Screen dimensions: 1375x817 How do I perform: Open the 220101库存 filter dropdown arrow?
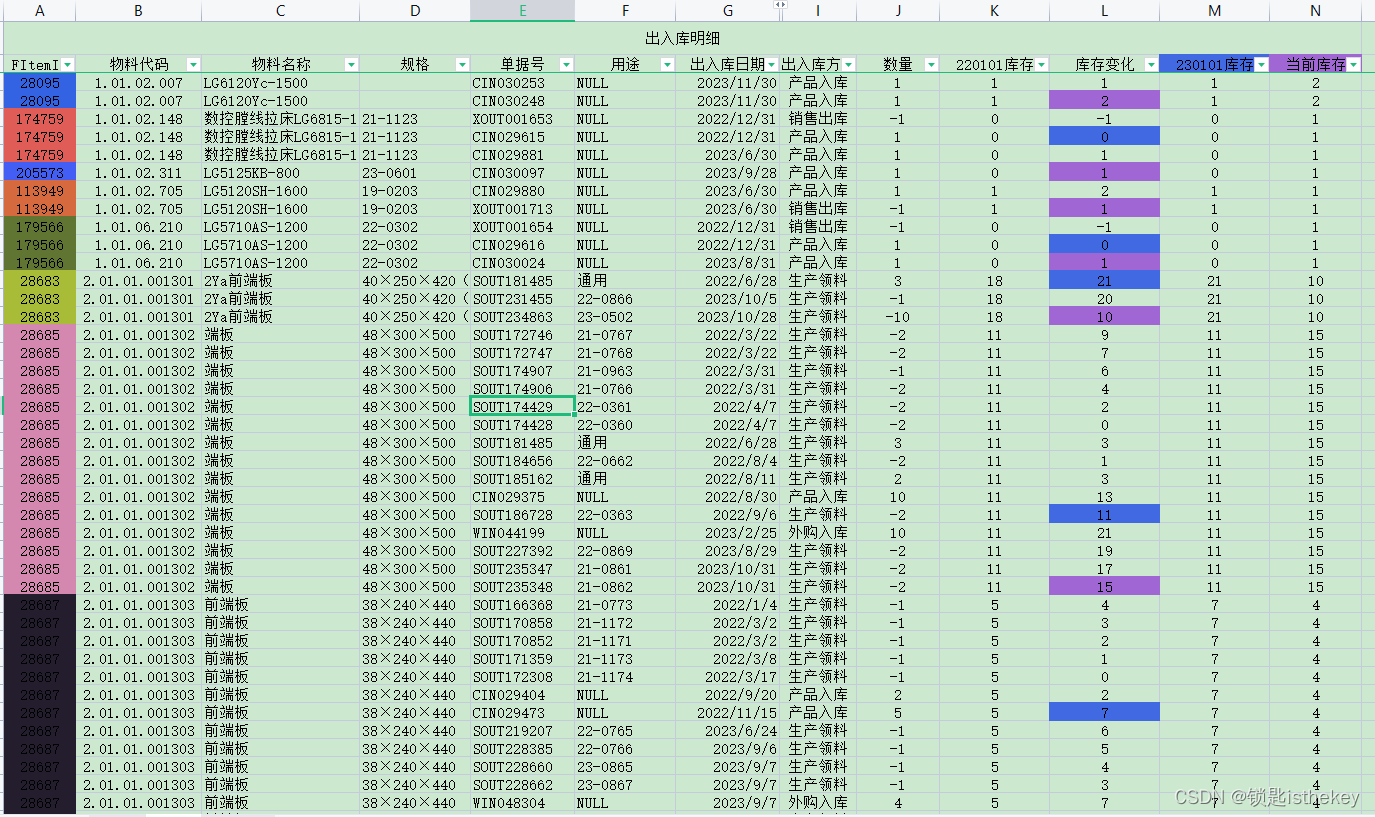(x=1041, y=64)
